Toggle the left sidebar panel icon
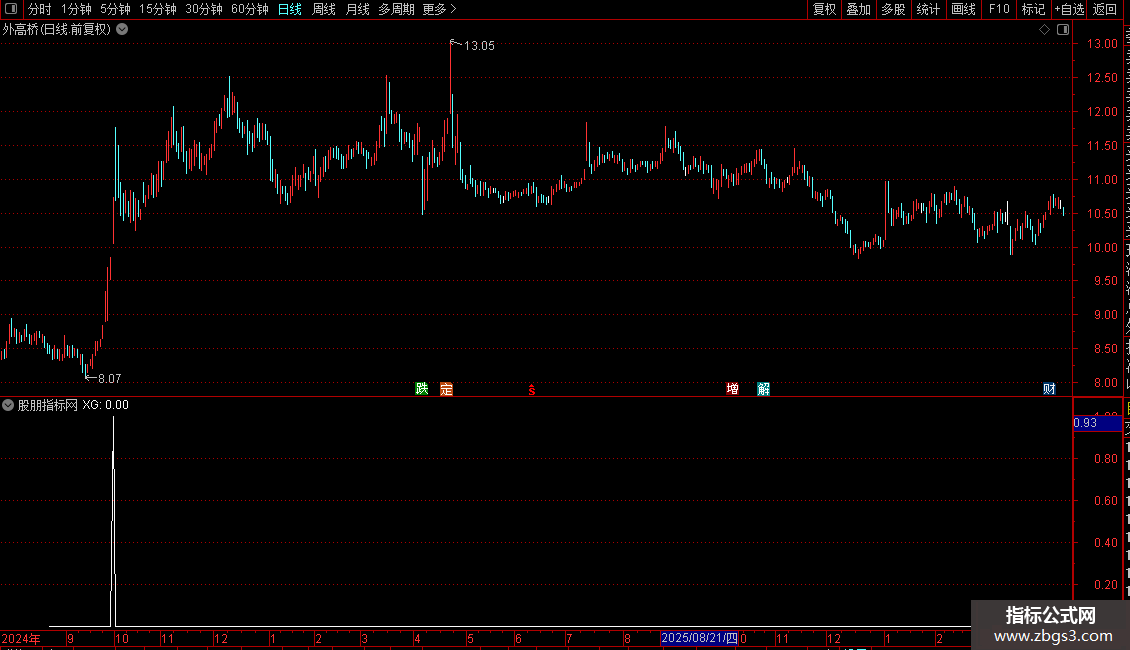 (11, 9)
